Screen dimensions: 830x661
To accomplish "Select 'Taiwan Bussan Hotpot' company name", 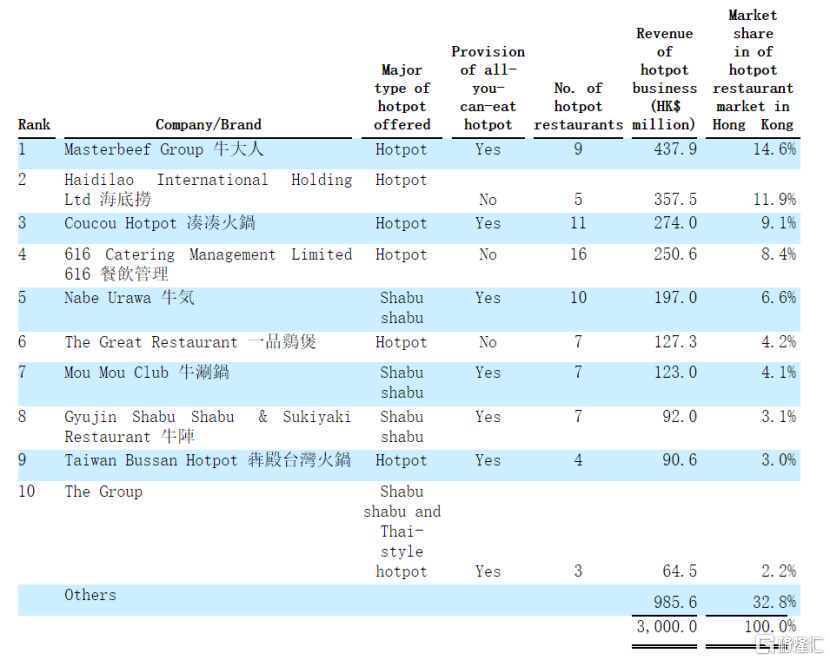I will (208, 460).
